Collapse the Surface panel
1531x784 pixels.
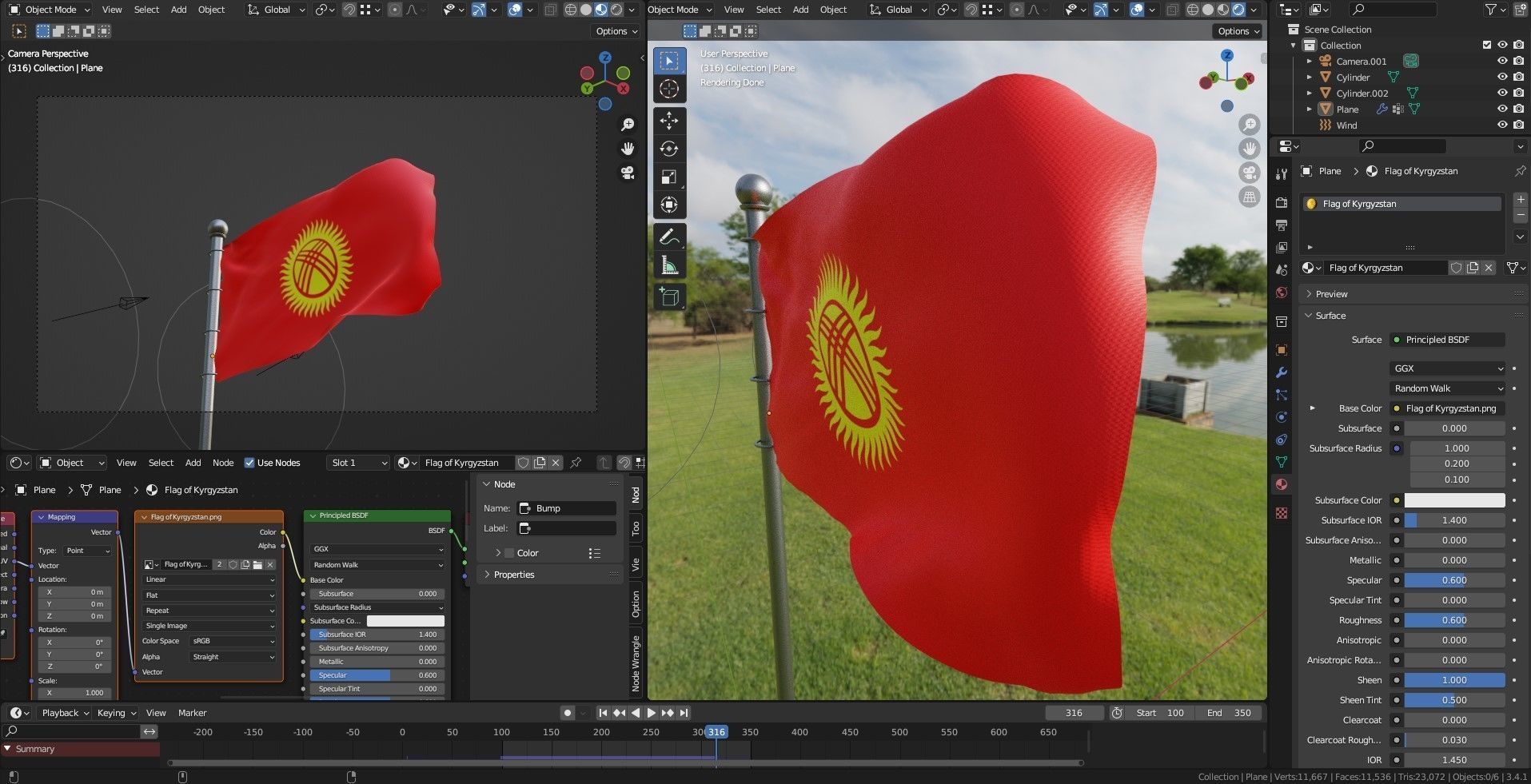coord(1330,316)
